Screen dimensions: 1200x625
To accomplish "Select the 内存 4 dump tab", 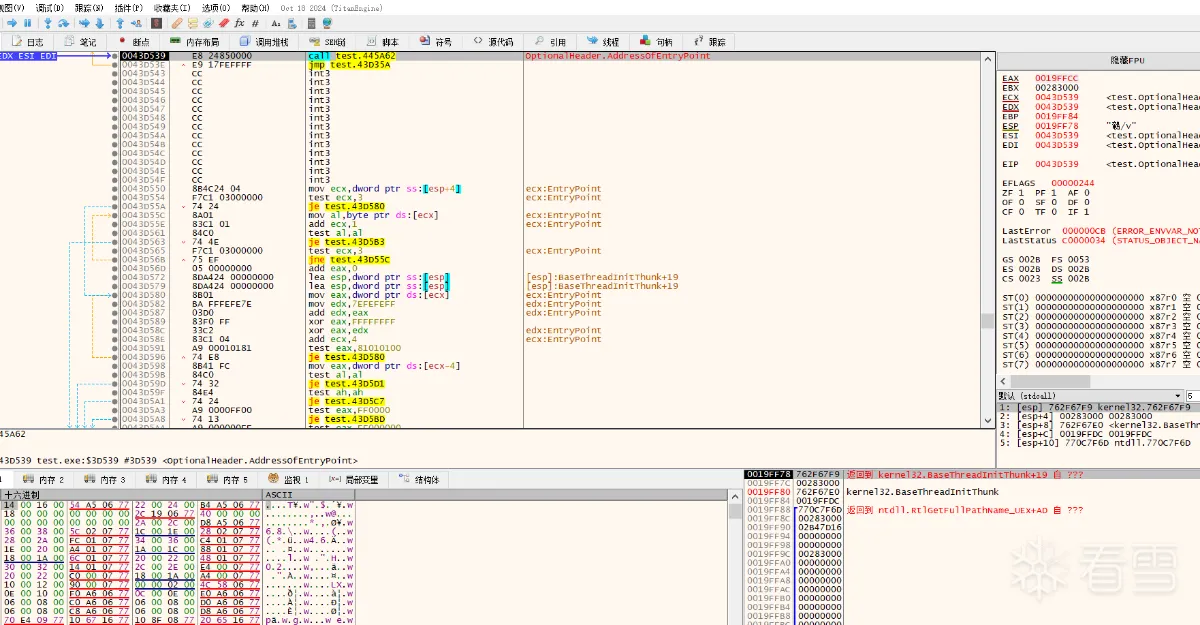I will pos(168,480).
